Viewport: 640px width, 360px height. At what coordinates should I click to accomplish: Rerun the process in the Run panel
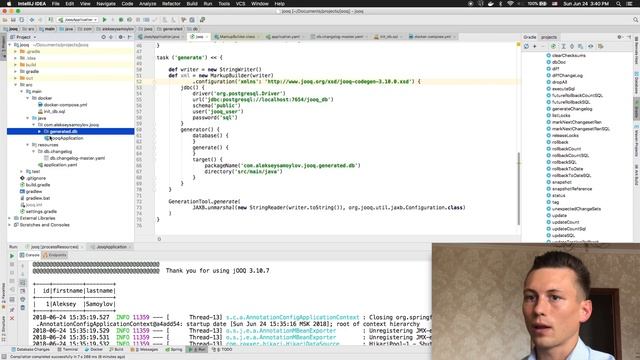pos(12,256)
